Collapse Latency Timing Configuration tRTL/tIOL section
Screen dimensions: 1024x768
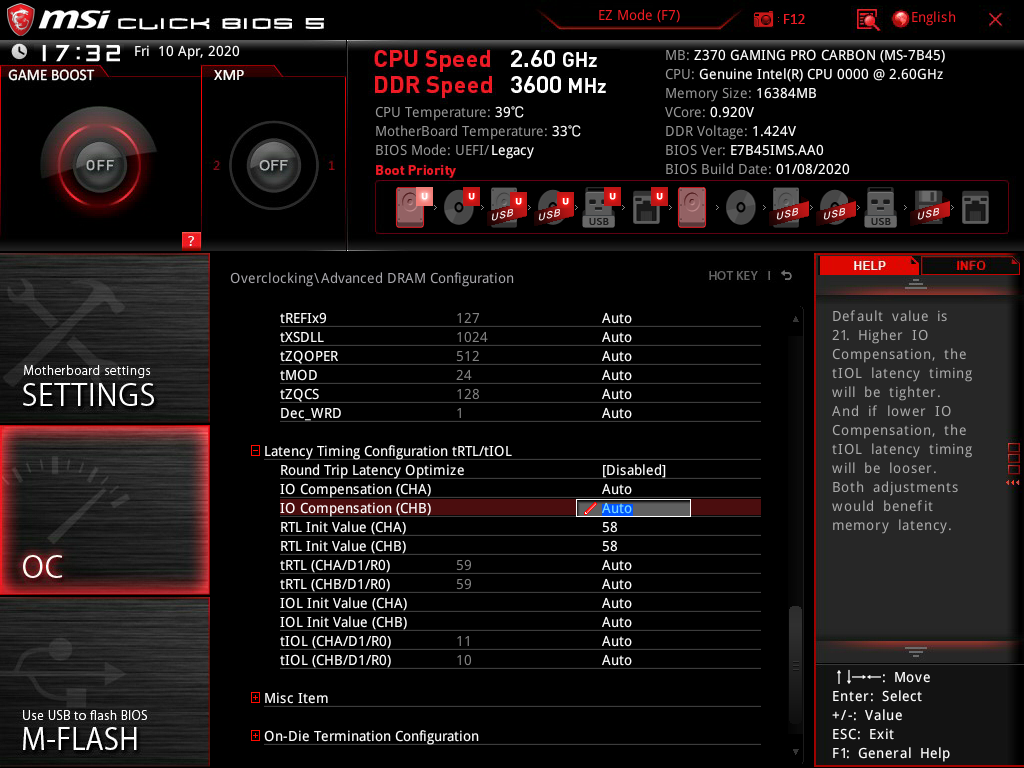(x=255, y=451)
